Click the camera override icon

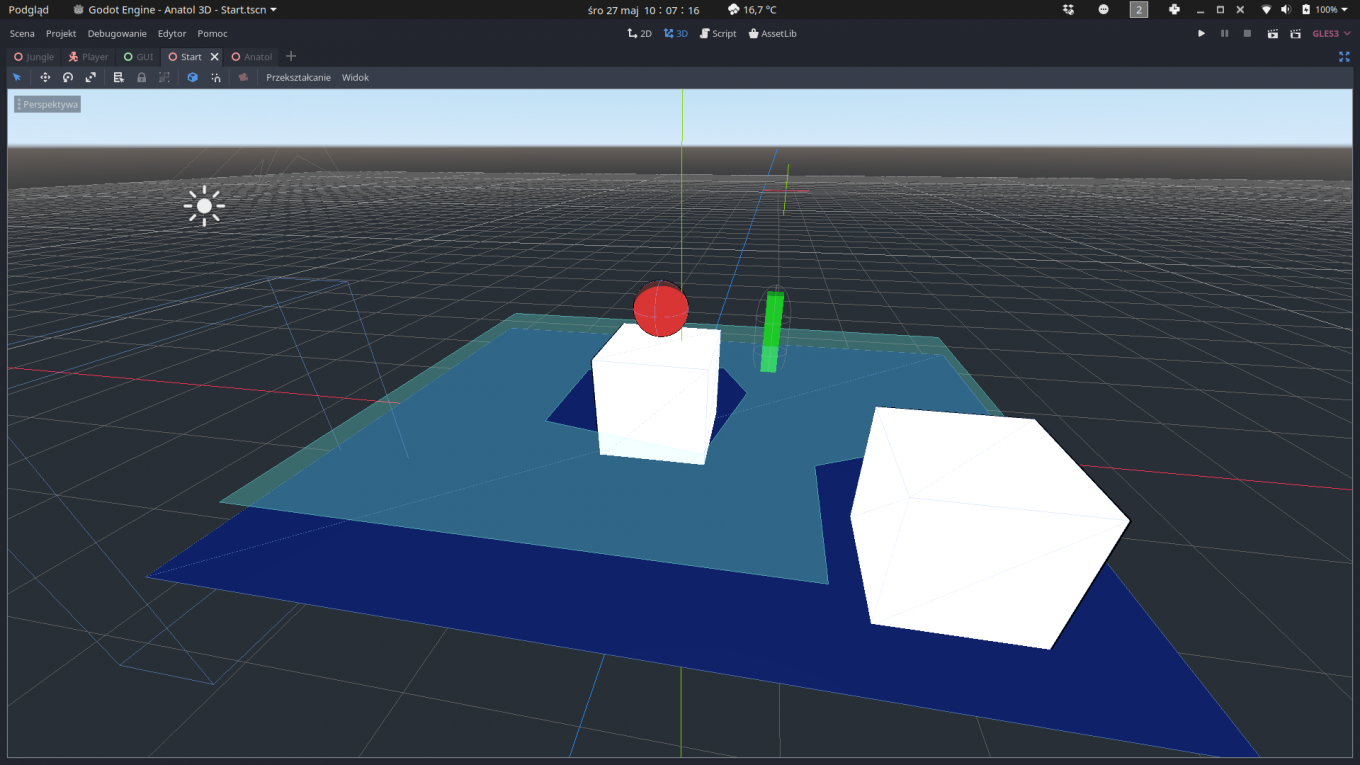[243, 77]
